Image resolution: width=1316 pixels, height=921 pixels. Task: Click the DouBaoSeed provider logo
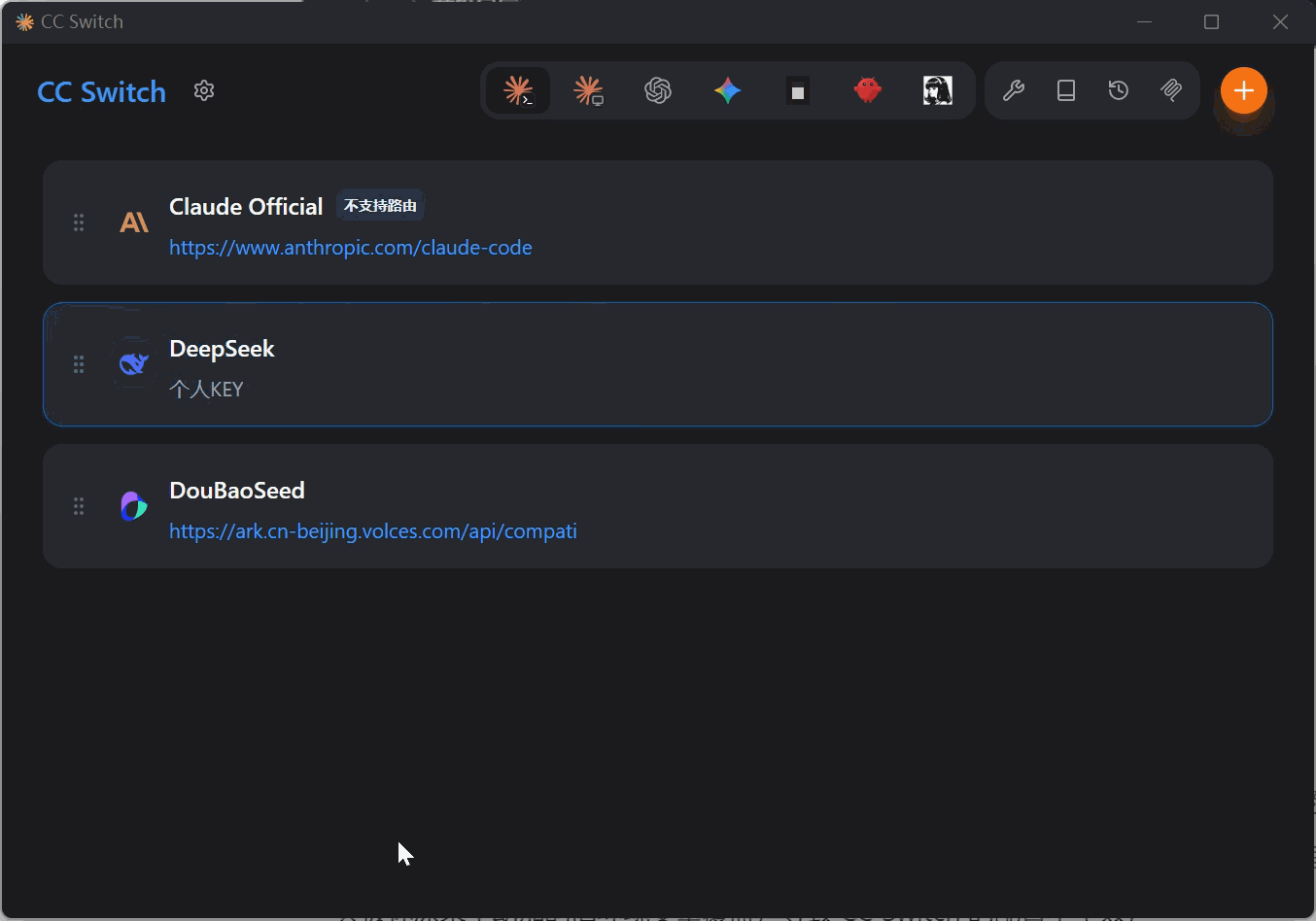click(x=134, y=506)
